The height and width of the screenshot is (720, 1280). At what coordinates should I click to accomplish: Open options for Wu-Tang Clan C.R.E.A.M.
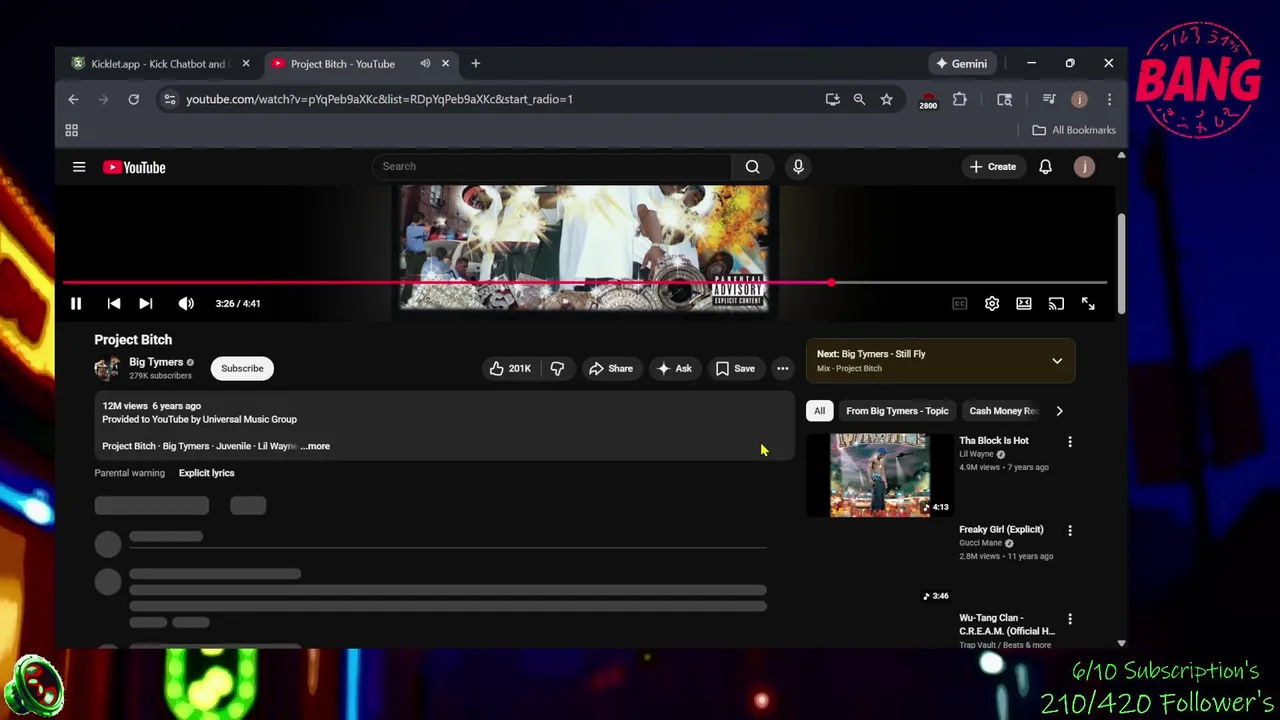pyautogui.click(x=1070, y=620)
